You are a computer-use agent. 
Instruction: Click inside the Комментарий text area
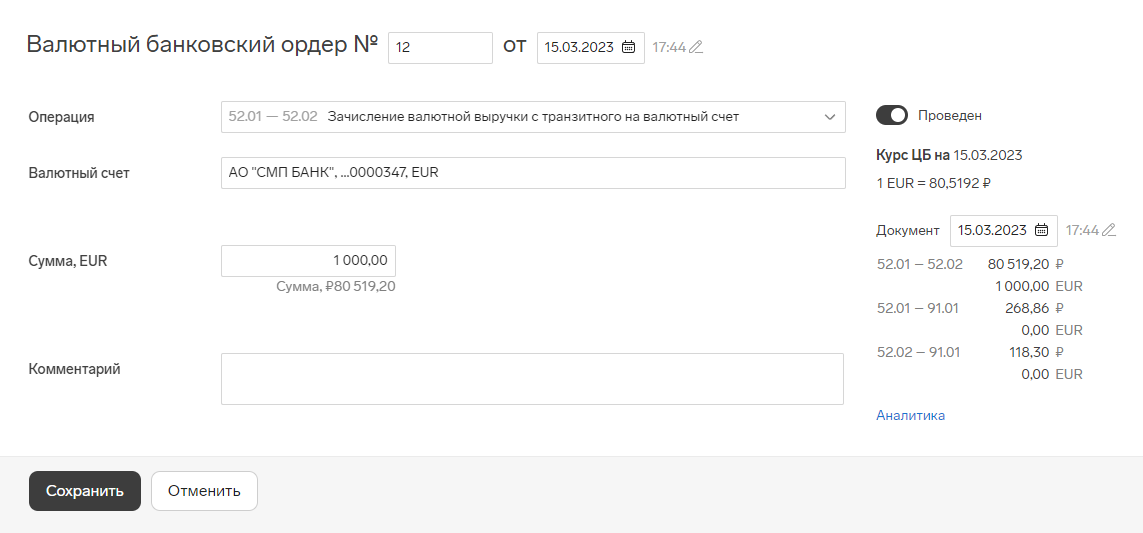click(x=532, y=379)
